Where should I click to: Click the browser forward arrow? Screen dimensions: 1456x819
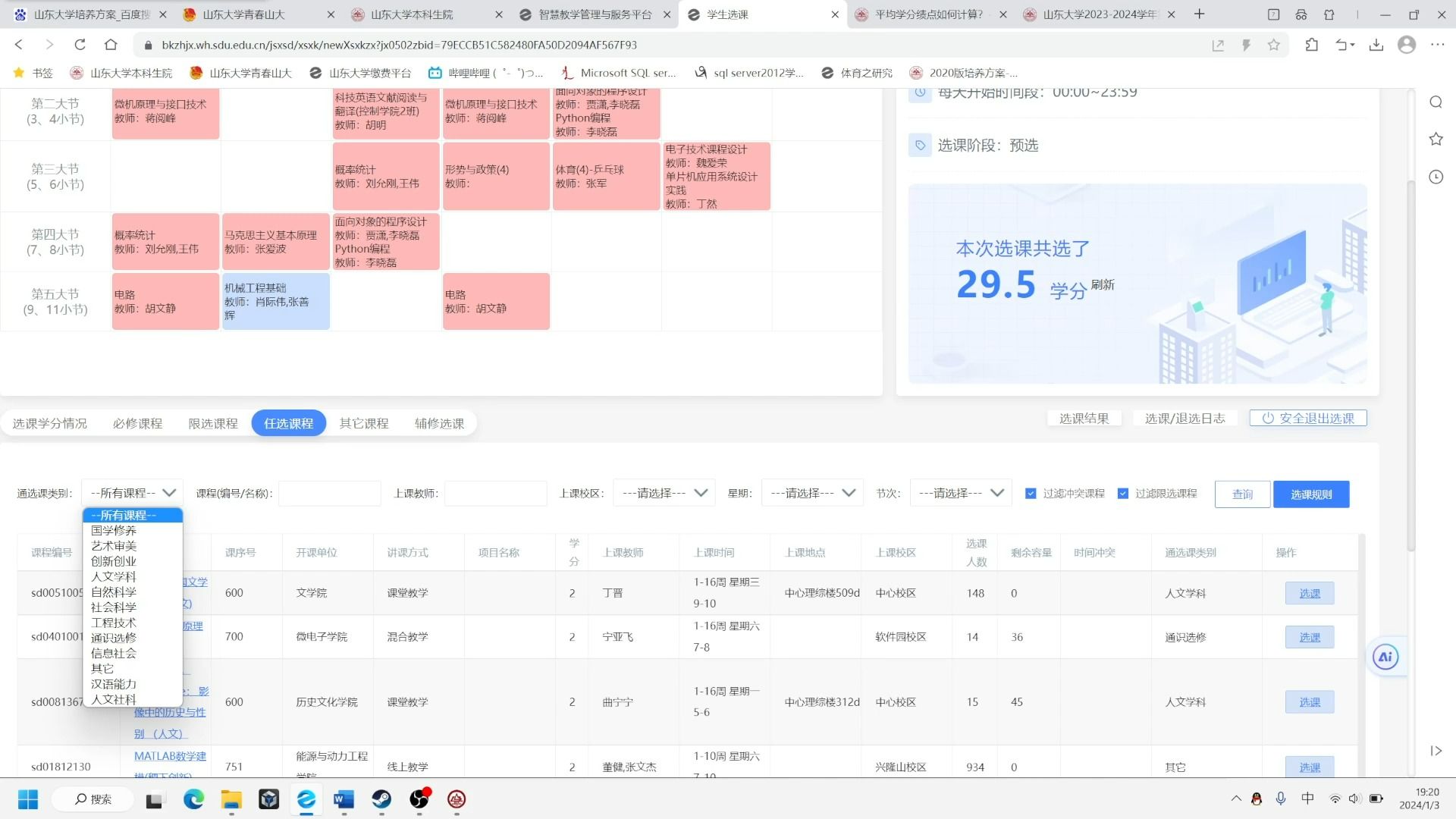click(49, 45)
